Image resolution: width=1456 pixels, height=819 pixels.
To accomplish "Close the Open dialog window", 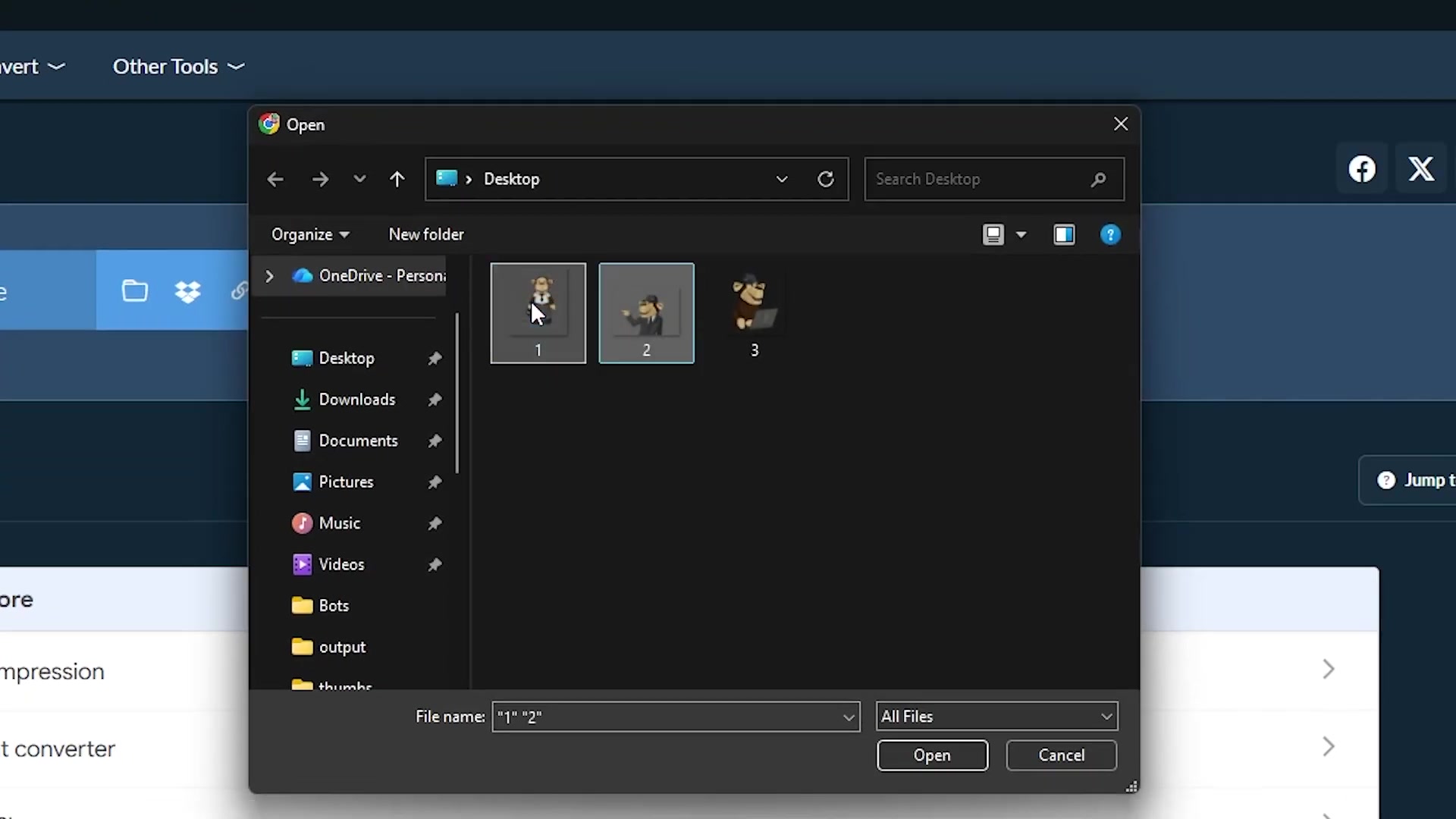I will click(x=1121, y=124).
